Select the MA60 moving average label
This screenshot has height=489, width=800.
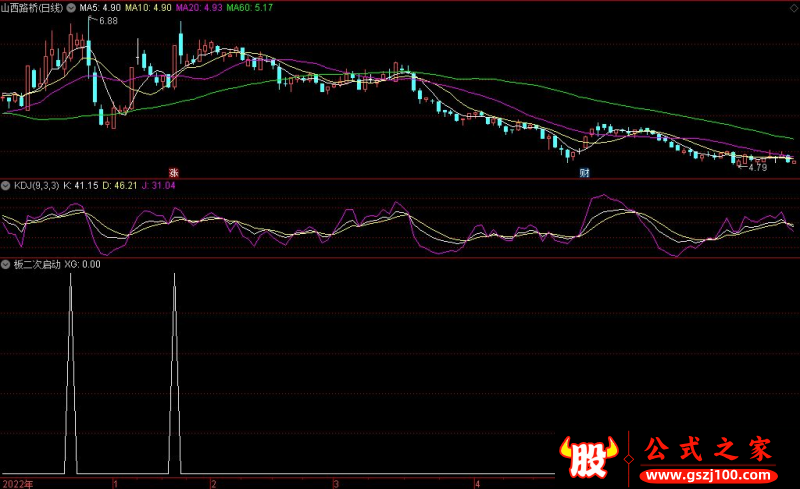[x=248, y=7]
